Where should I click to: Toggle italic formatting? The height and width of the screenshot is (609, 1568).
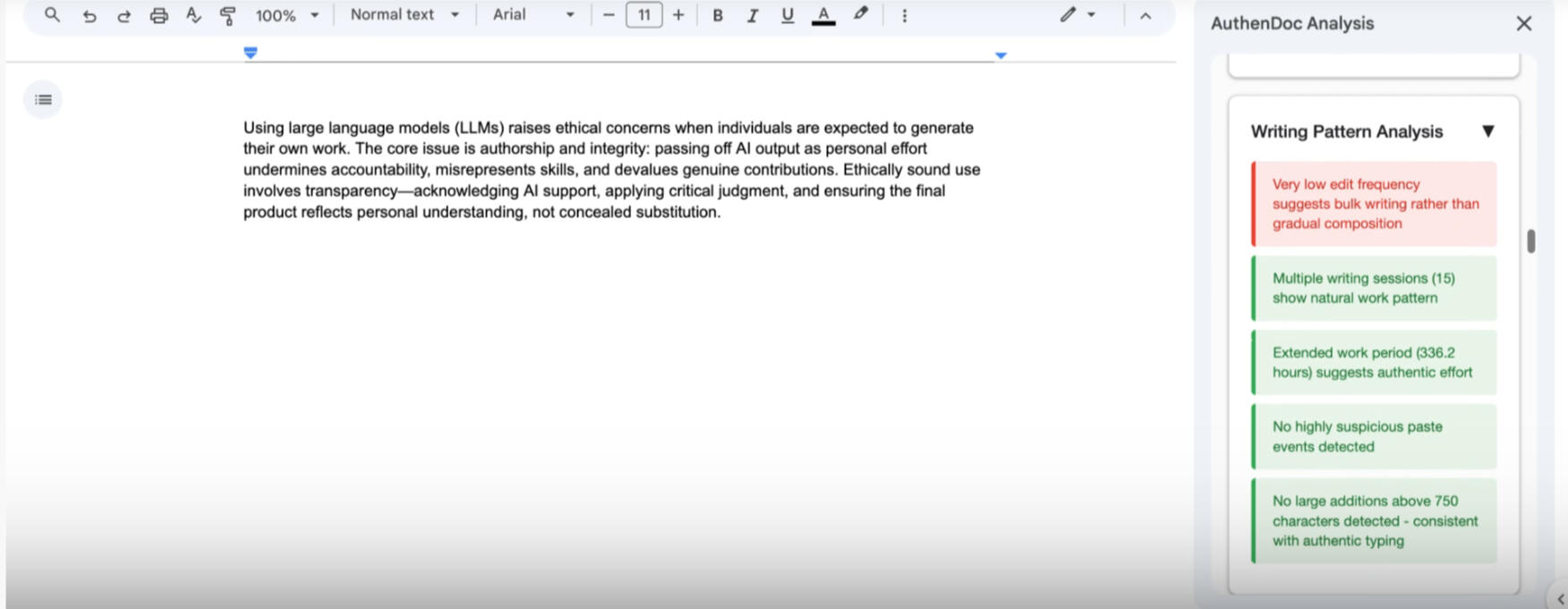pos(752,15)
